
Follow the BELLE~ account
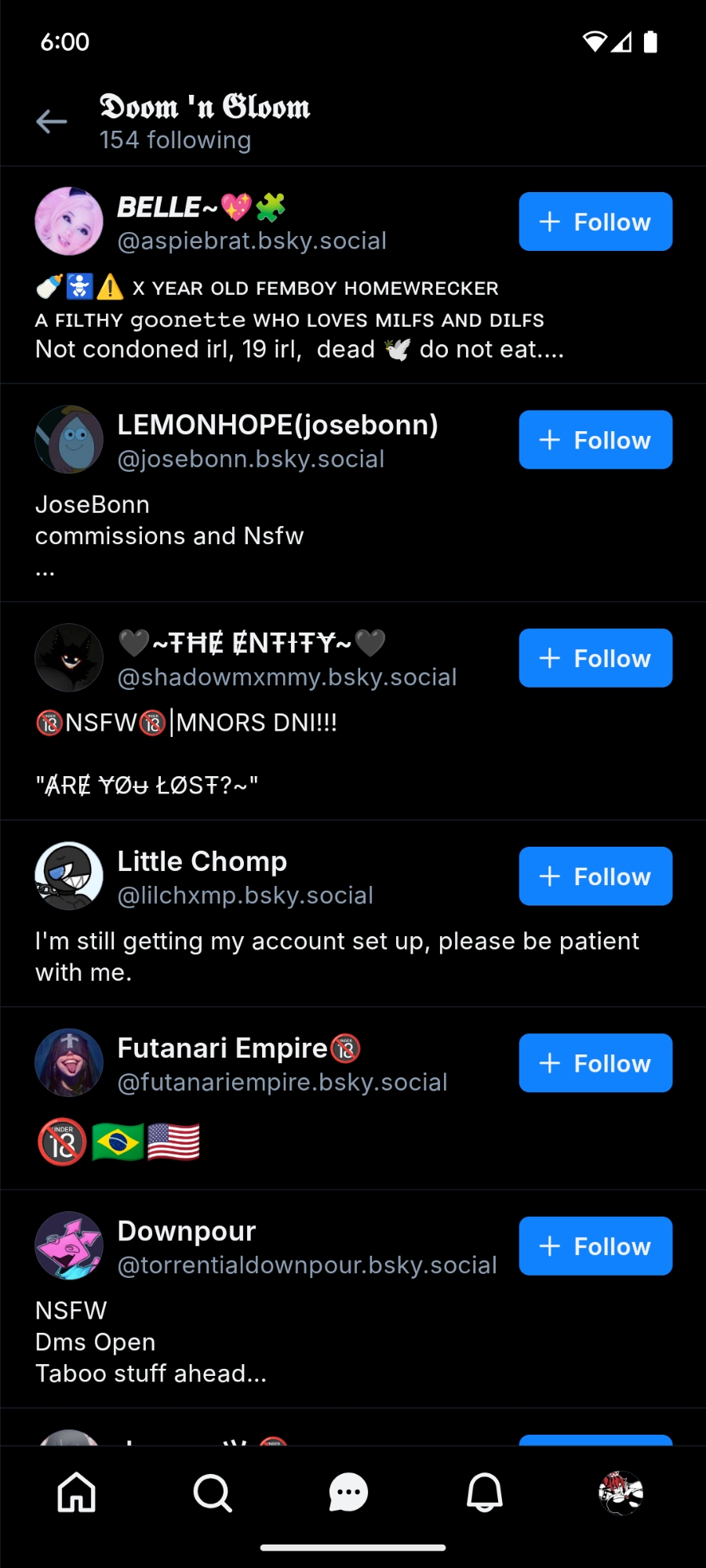595,222
